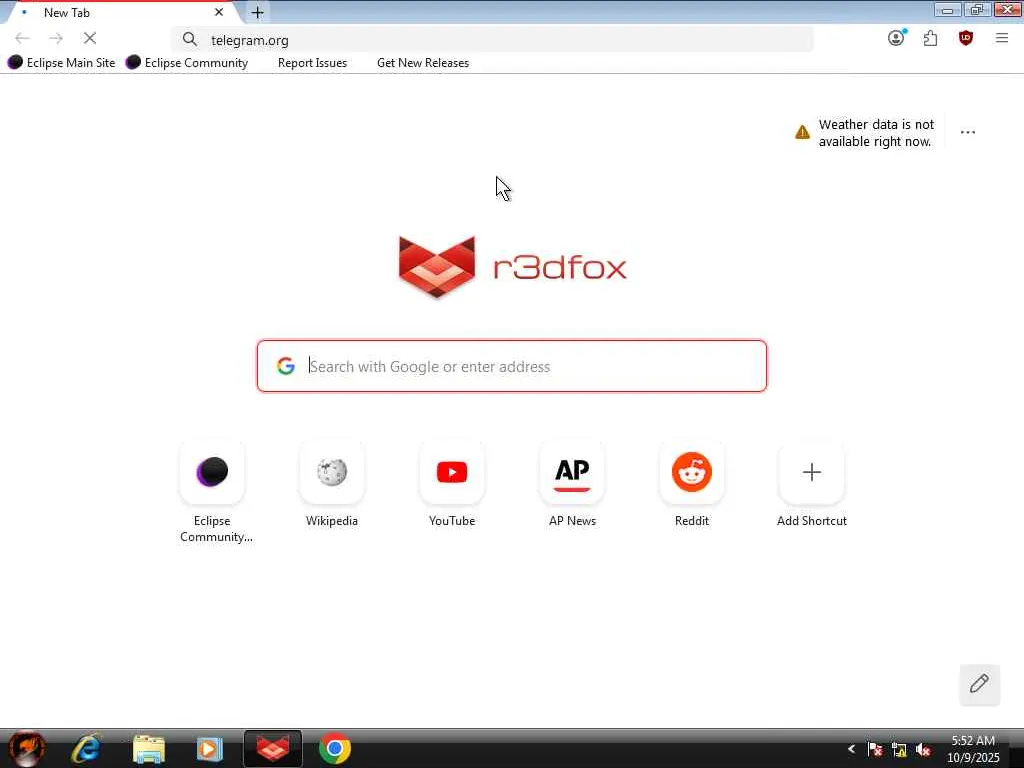Open Eclipse Main Site bookmark
Screen dimensions: 1024x768
[62, 63]
